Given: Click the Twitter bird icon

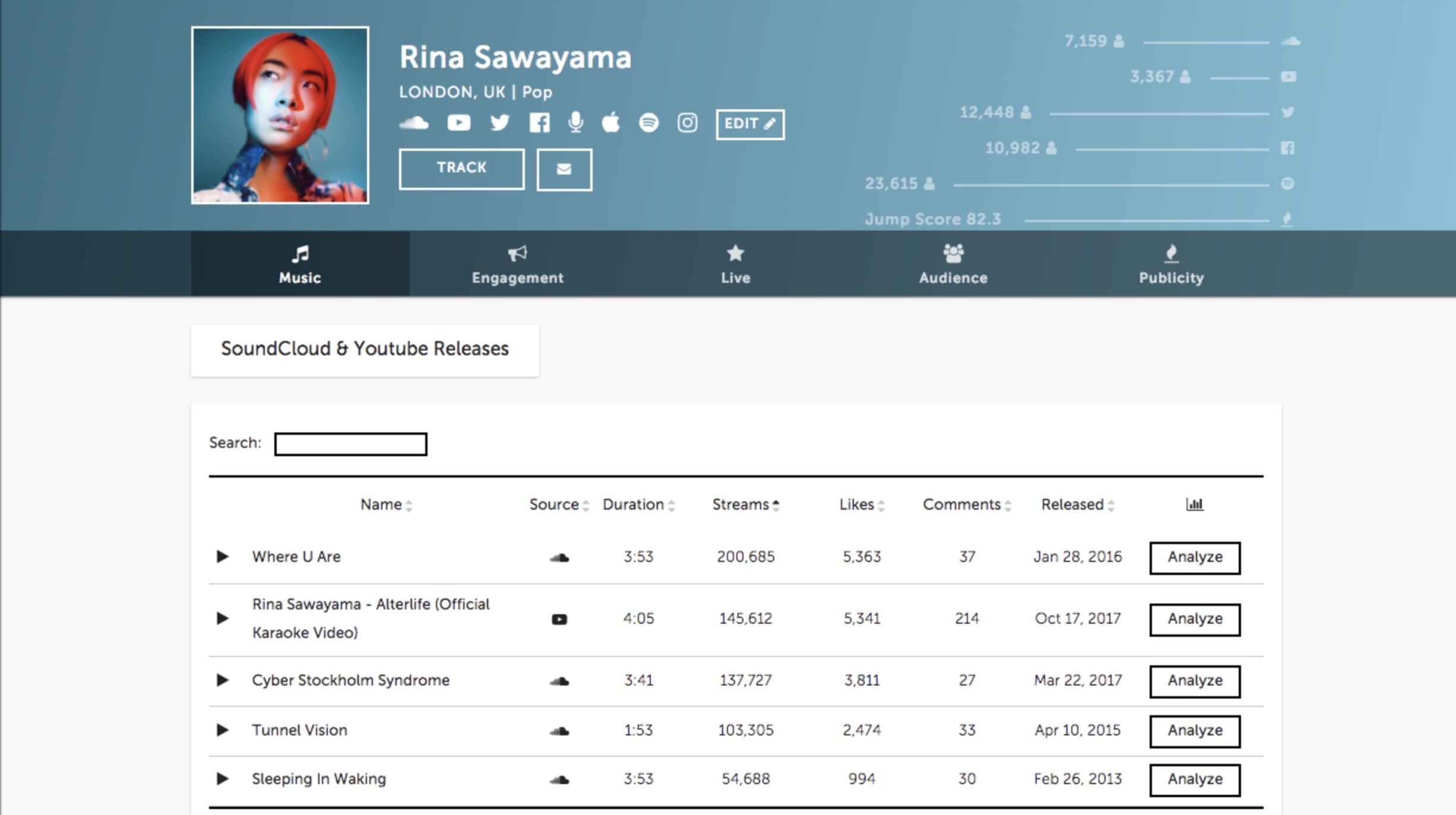Looking at the screenshot, I should 499,123.
